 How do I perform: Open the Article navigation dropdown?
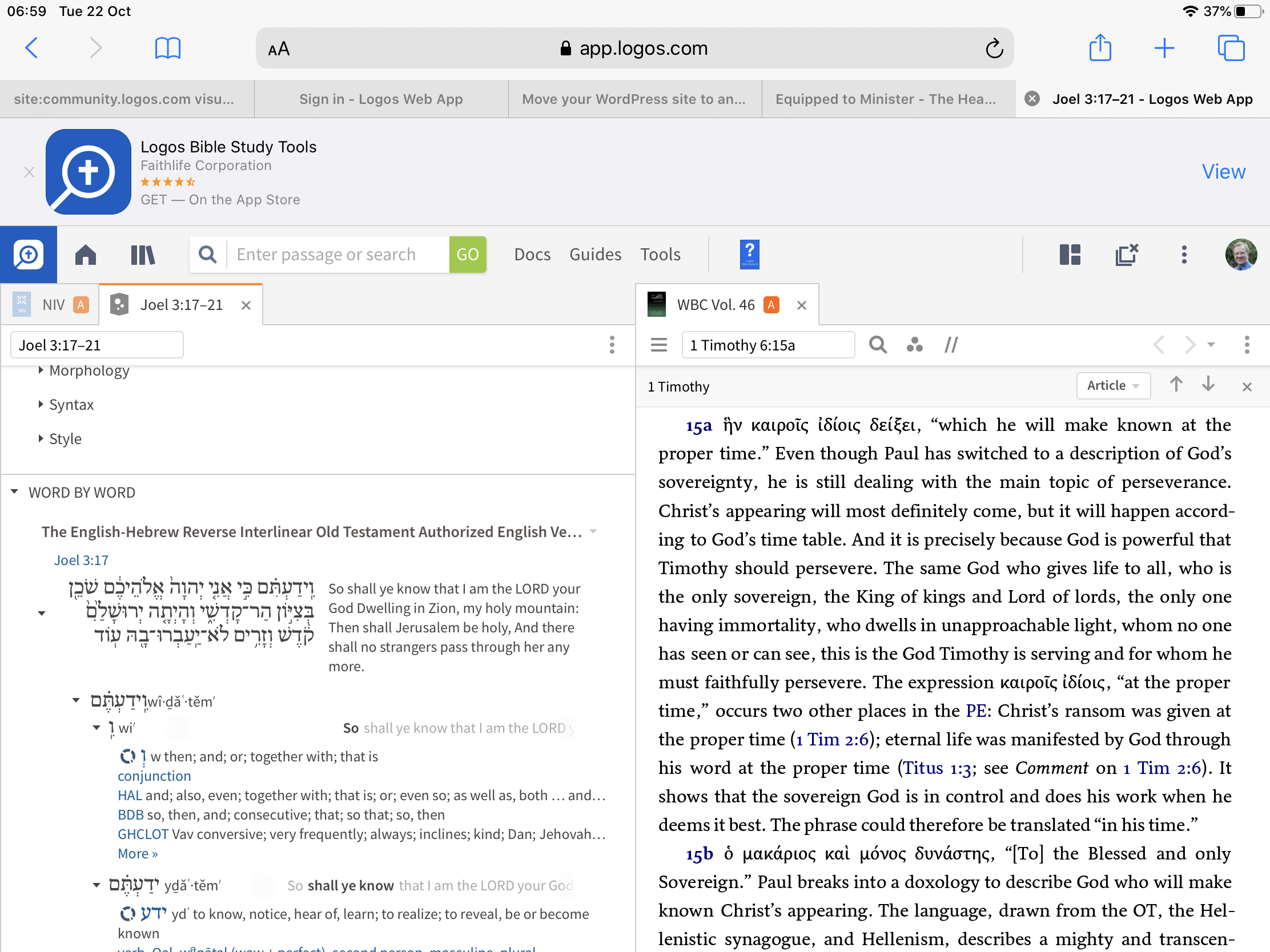coord(1113,386)
